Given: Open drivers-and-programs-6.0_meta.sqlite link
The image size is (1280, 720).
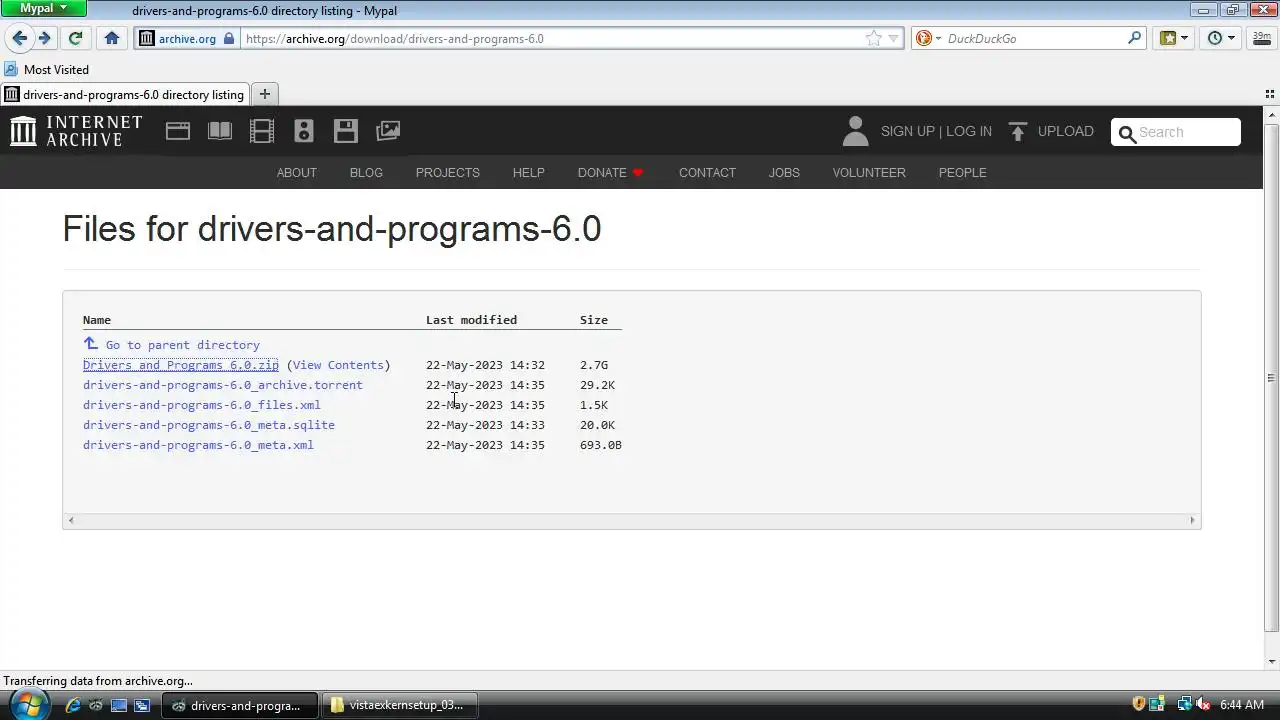Looking at the screenshot, I should tap(209, 425).
